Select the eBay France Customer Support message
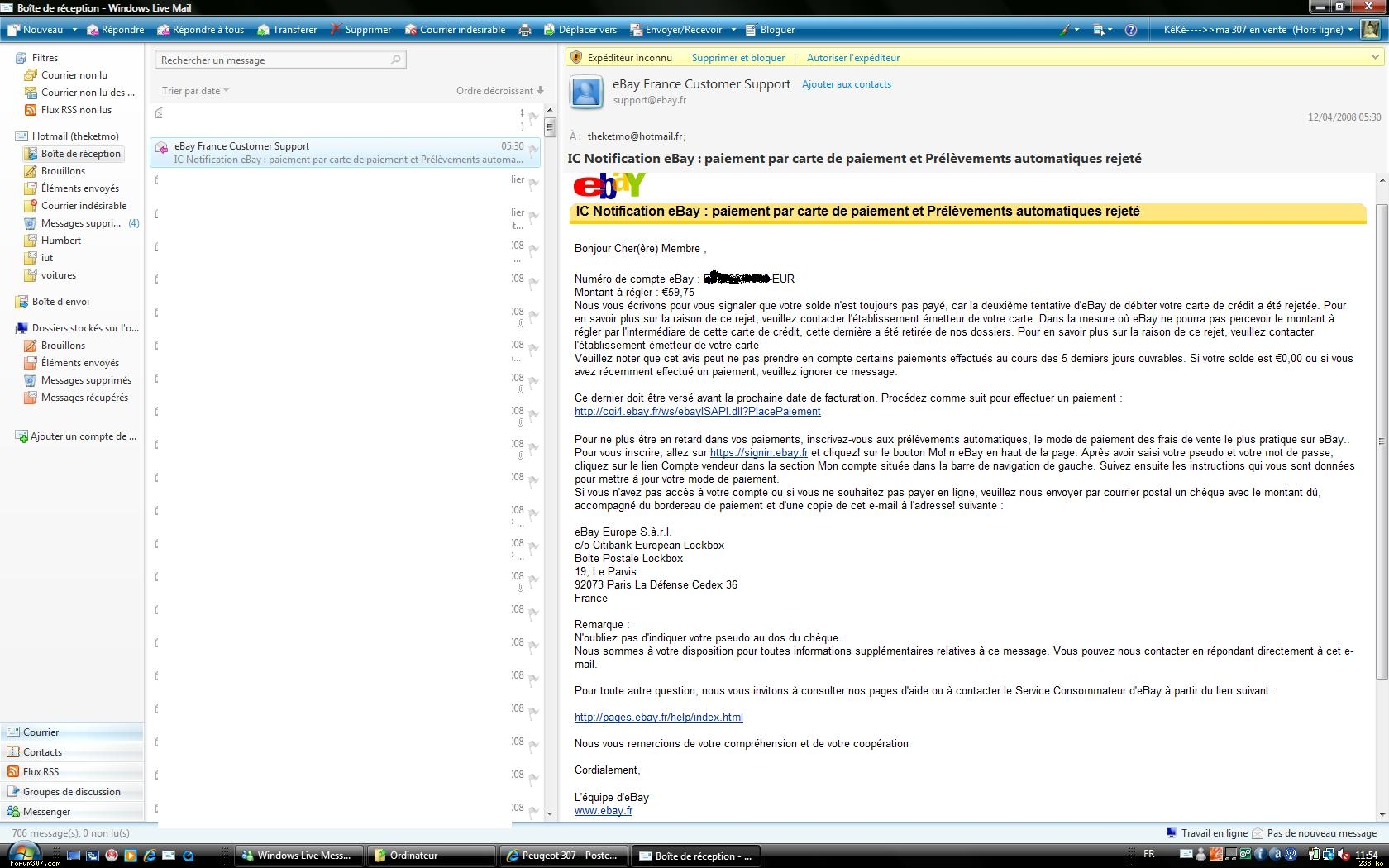 pyautogui.click(x=346, y=153)
